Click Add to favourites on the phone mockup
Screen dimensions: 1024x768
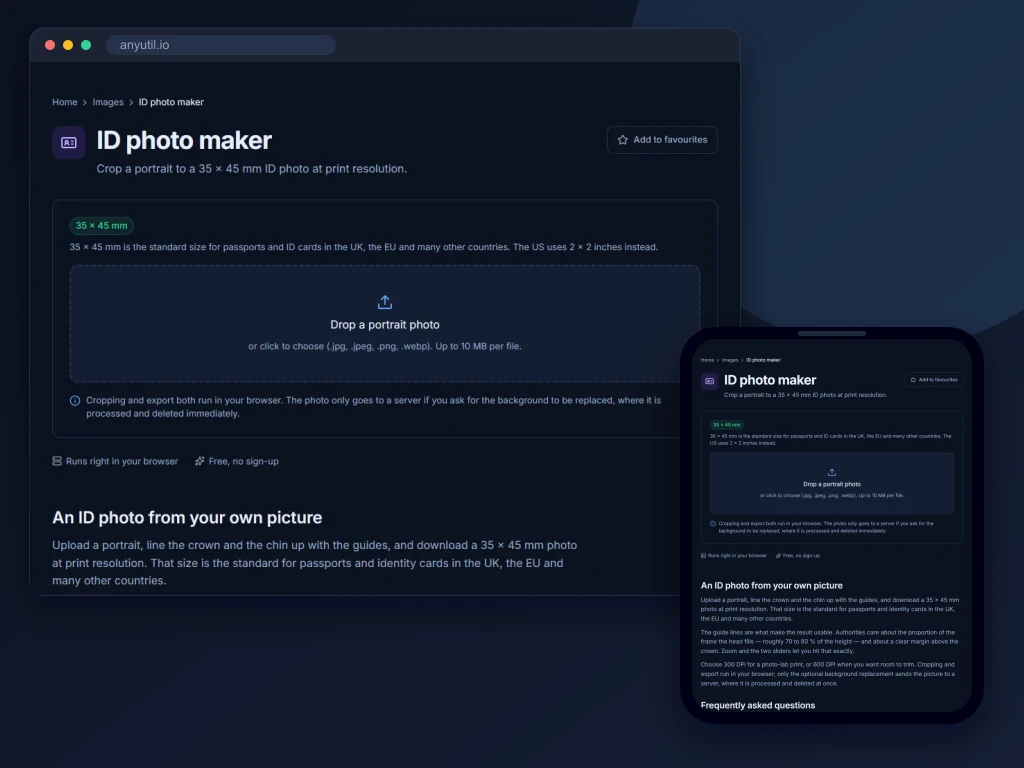pos(933,379)
